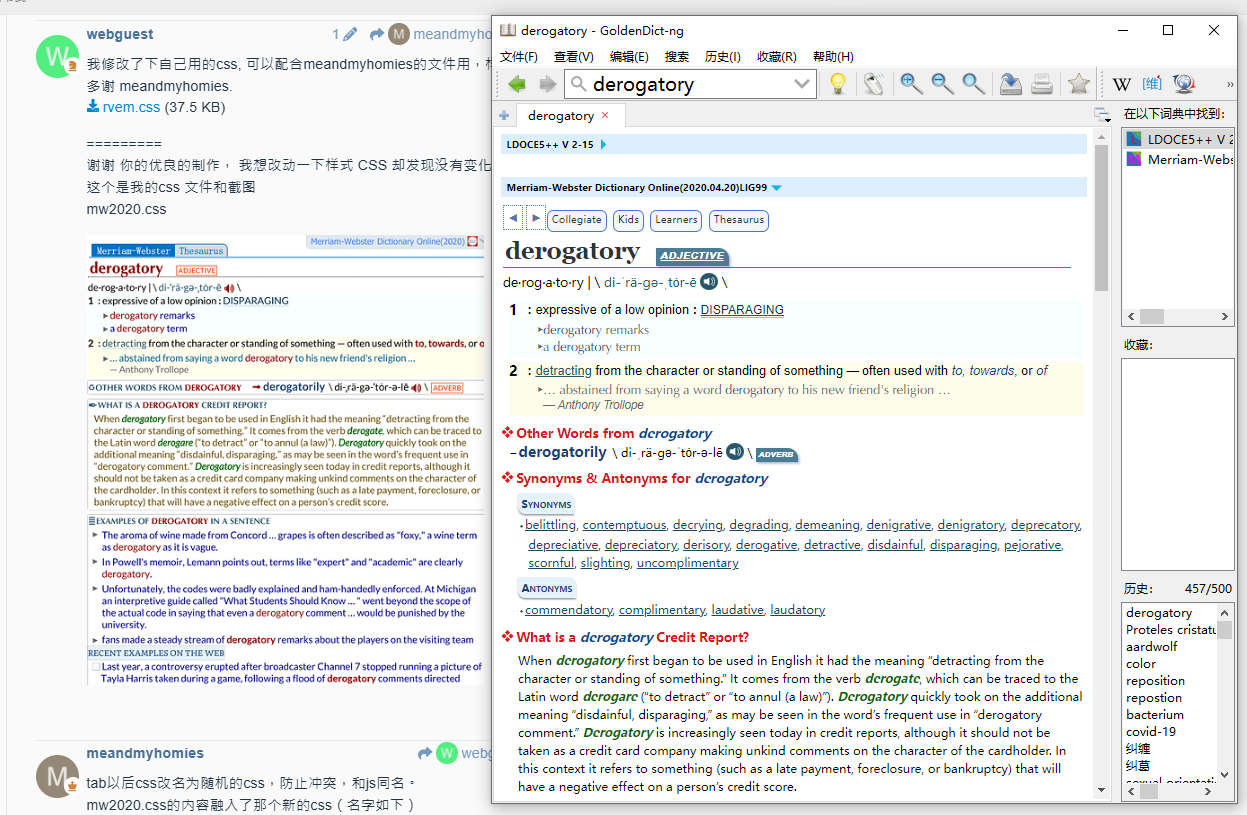Select the Collegiate button
The image size is (1247, 815).
(x=577, y=219)
